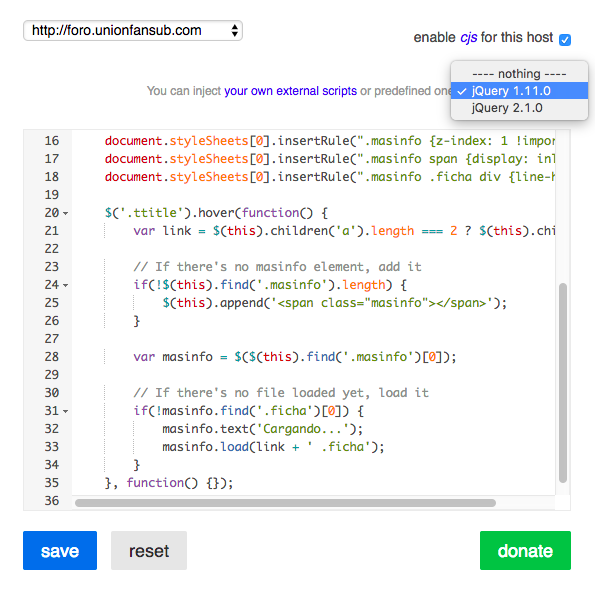Choose jQuery 2.1.0 from the dropdown list

519,108
